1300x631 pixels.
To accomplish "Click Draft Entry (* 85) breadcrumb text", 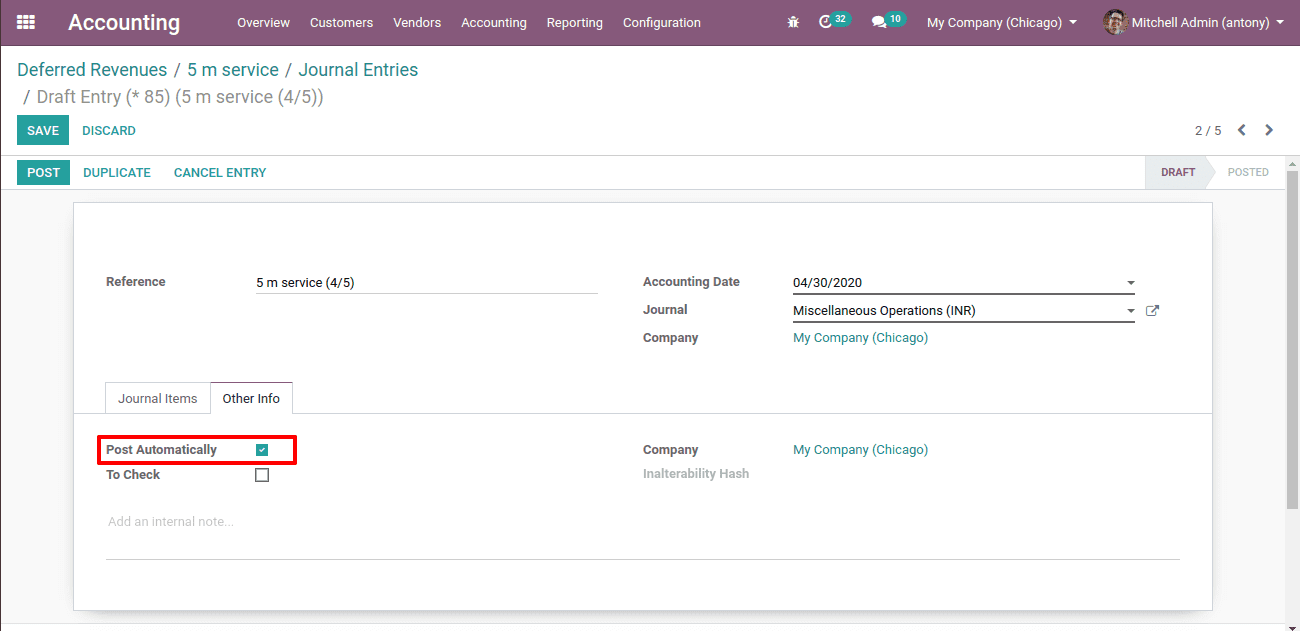I will tap(180, 97).
